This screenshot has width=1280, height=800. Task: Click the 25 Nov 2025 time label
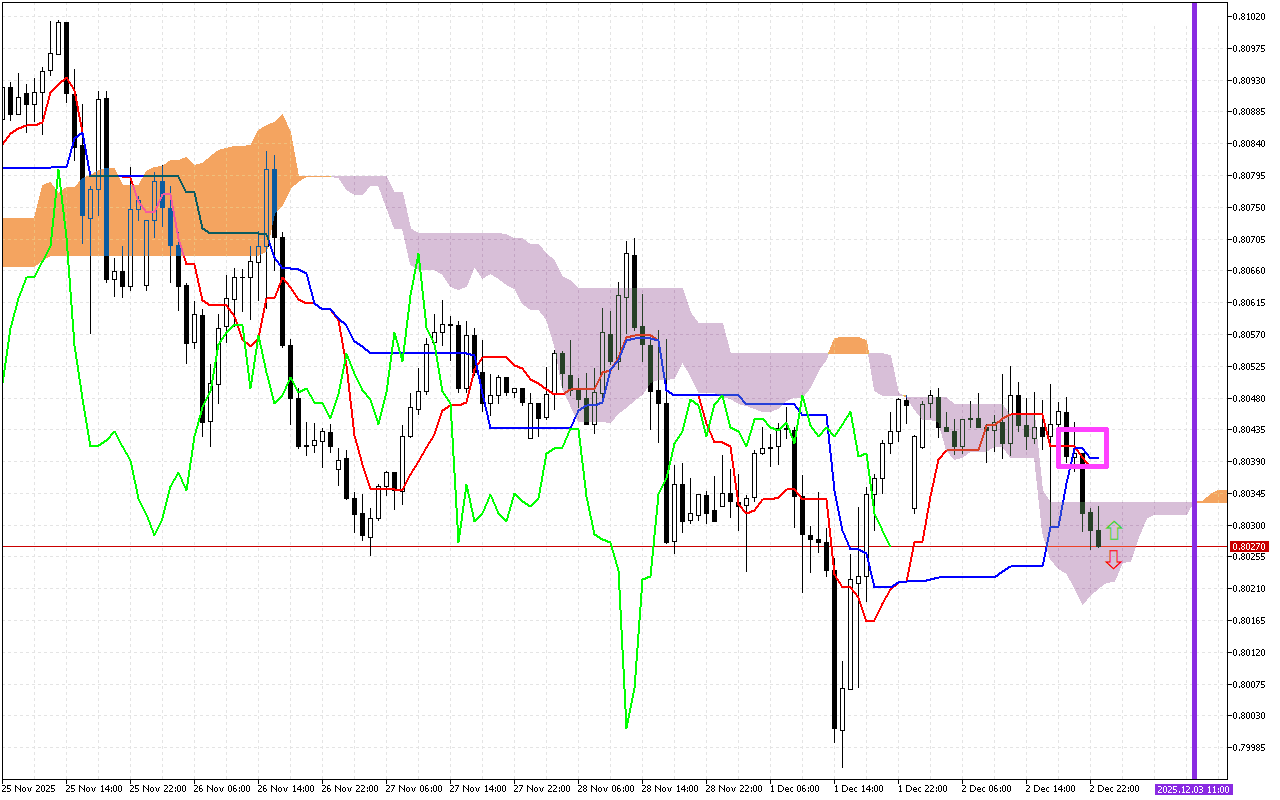(x=31, y=789)
